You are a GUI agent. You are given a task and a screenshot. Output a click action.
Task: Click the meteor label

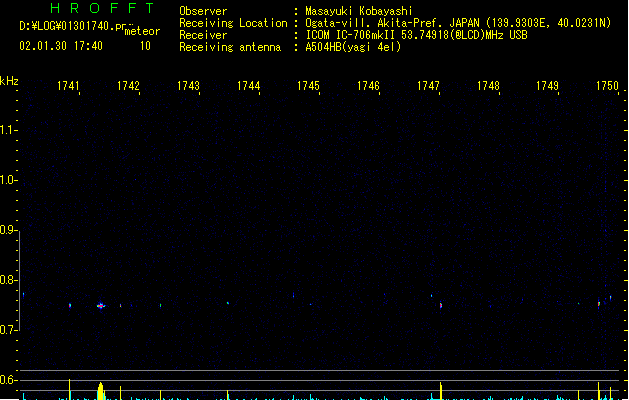(x=142, y=31)
